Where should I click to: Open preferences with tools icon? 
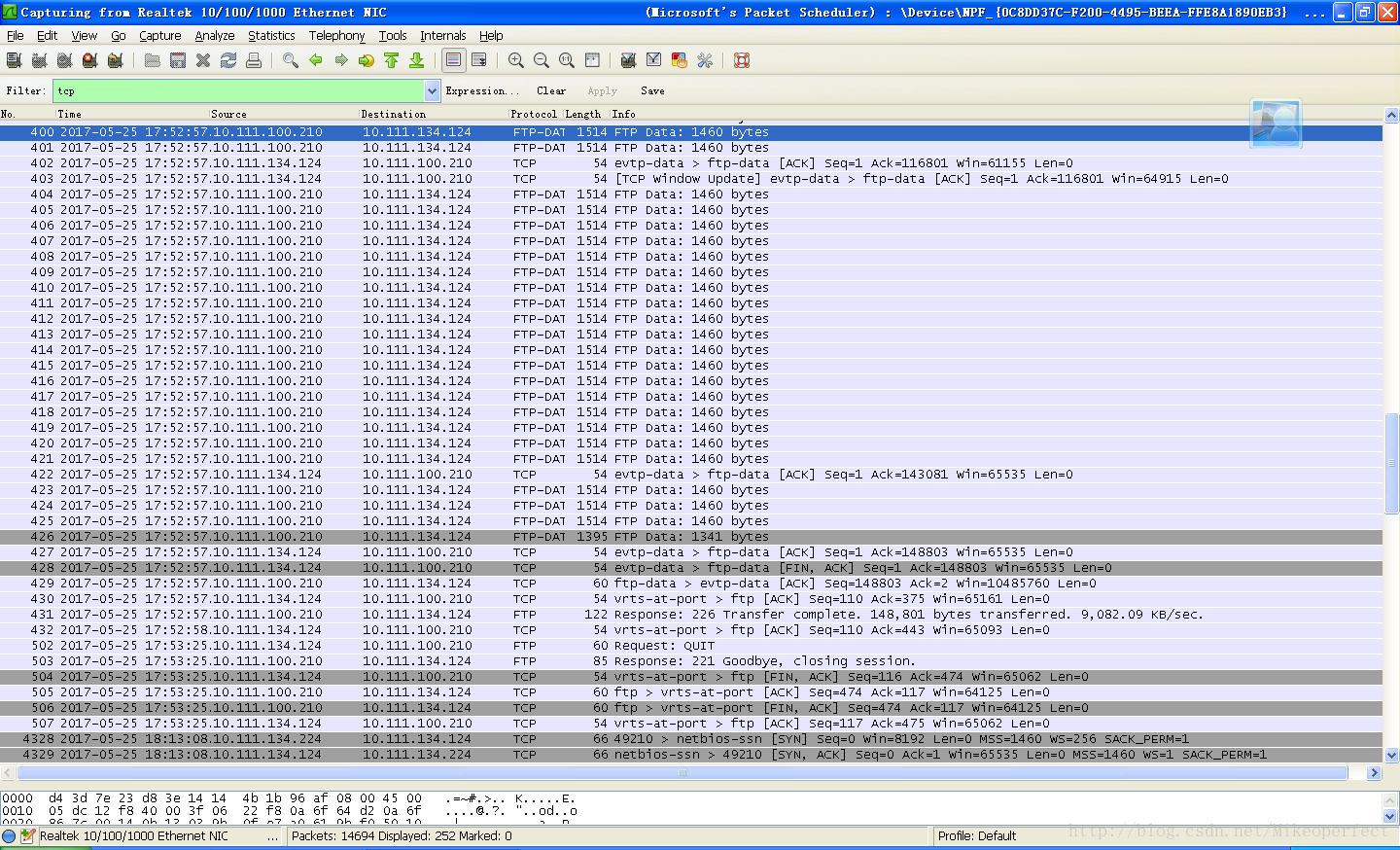point(705,60)
